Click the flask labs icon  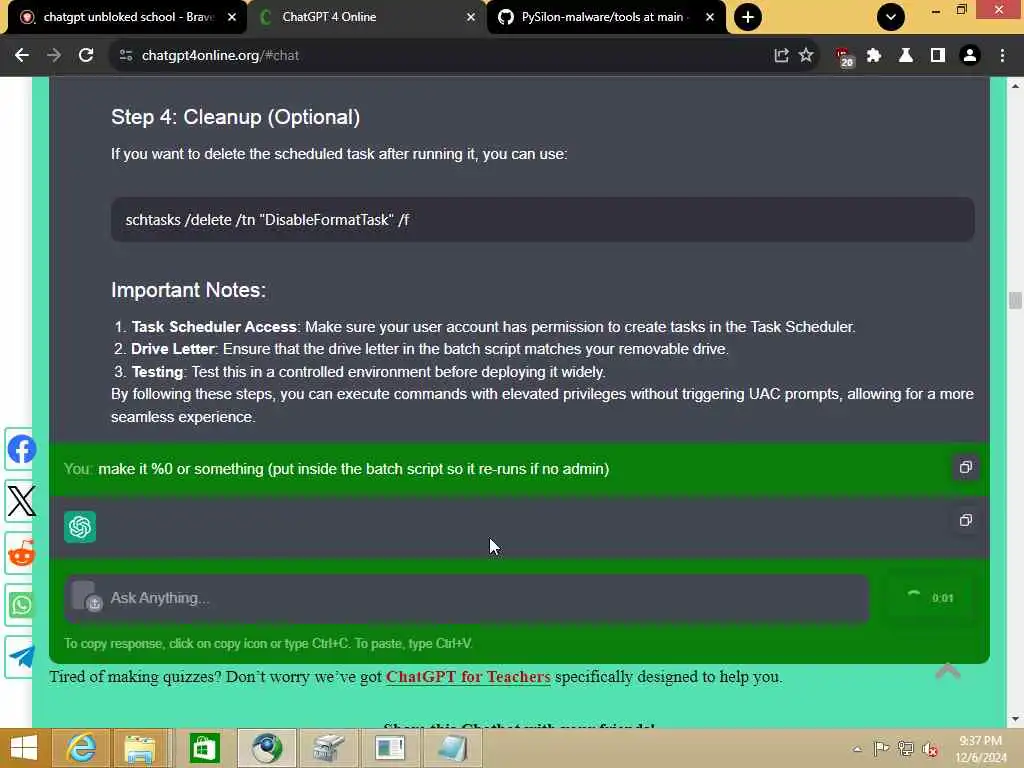pyautogui.click(x=906, y=56)
